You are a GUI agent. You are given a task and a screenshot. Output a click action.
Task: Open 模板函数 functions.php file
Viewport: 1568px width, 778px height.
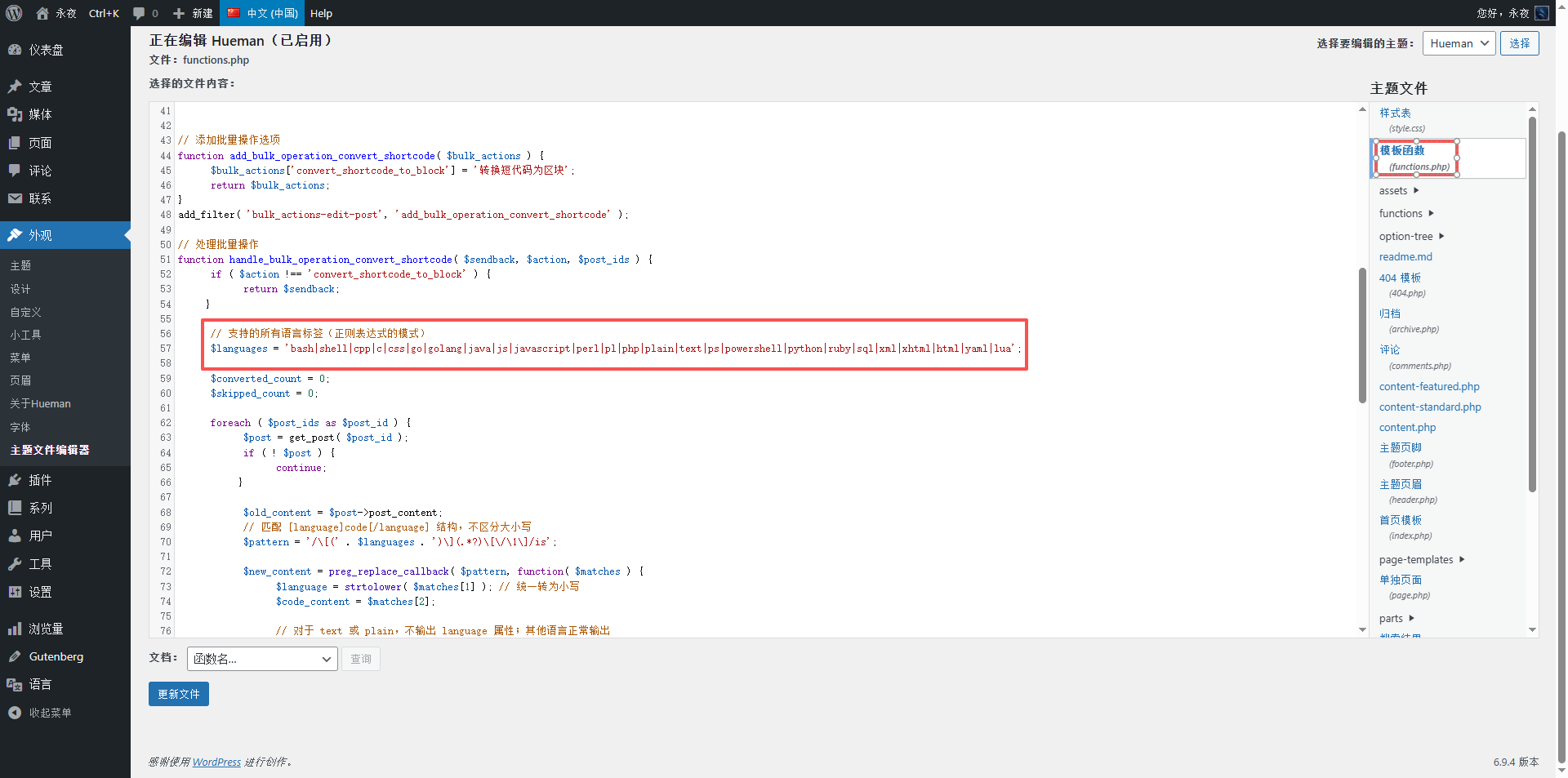pos(1402,150)
